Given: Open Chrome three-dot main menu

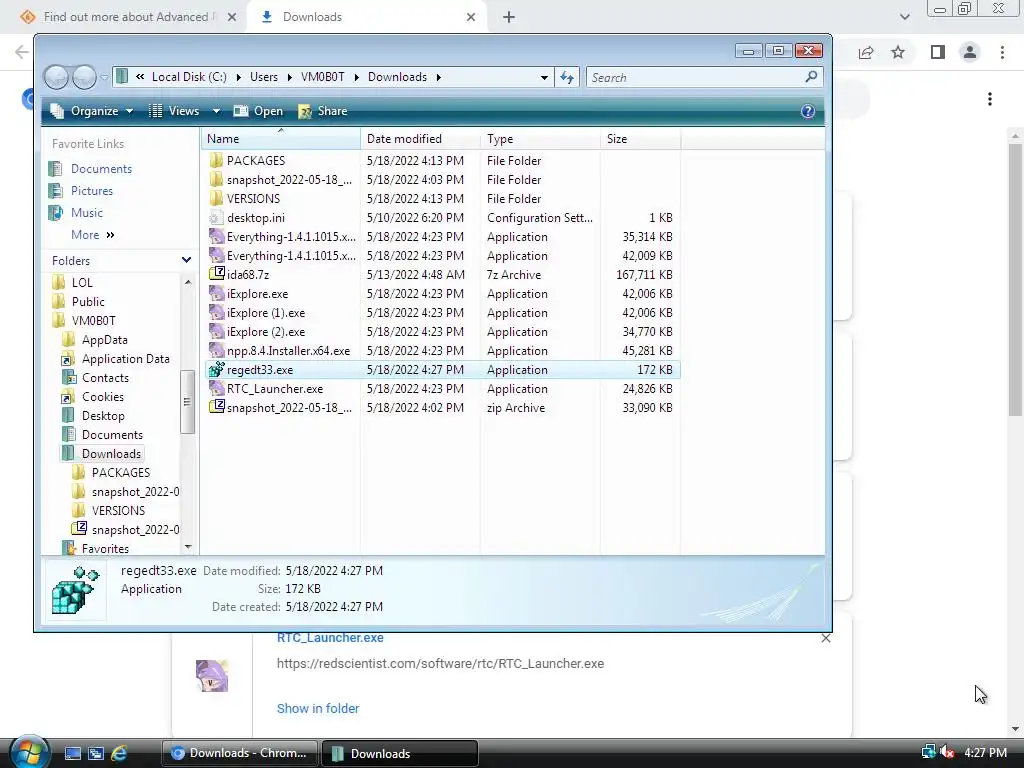Looking at the screenshot, I should coord(1002,52).
